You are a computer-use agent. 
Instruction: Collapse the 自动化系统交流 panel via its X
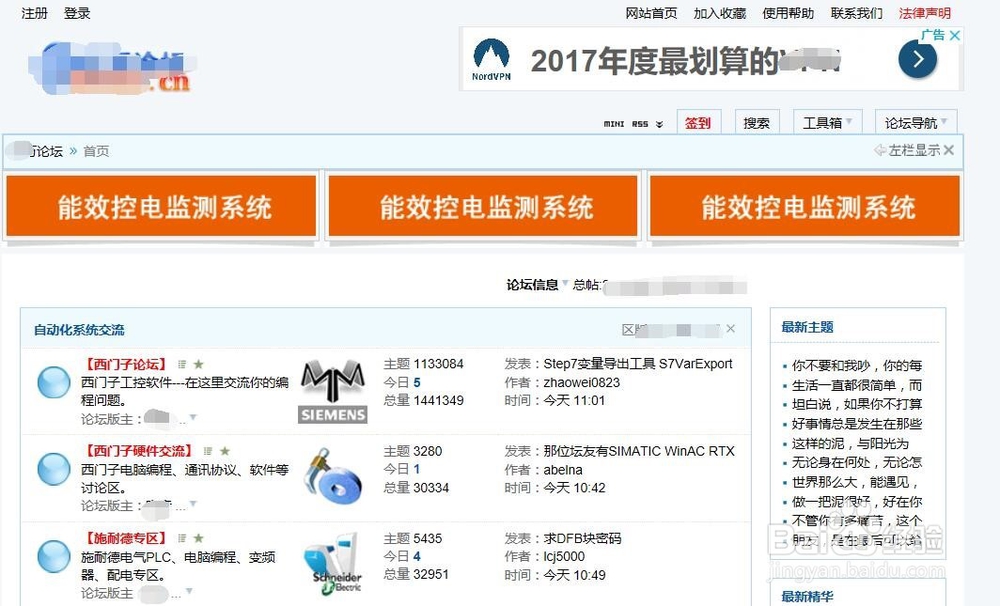tap(730, 328)
